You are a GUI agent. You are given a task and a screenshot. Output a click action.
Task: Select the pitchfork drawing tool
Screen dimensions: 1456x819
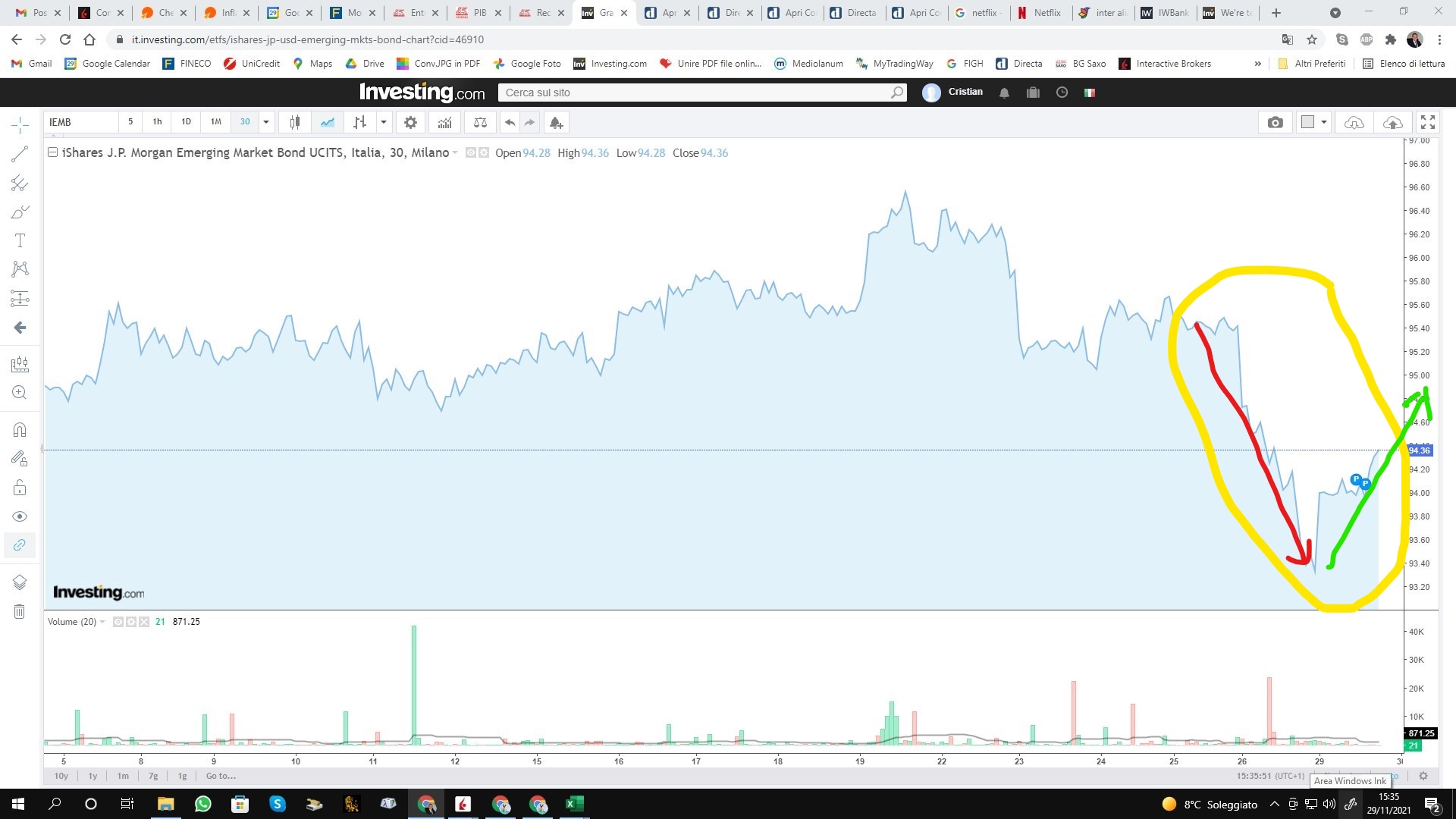(x=20, y=183)
